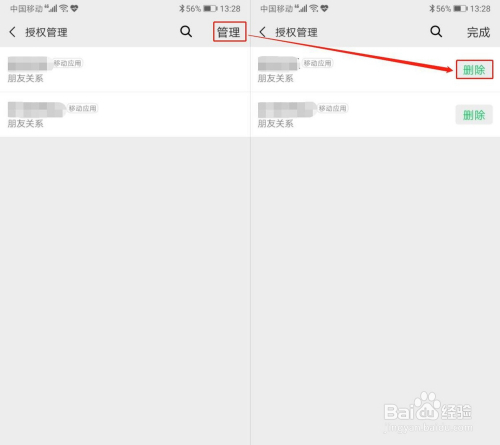This screenshot has width=500, height=445.
Task: Go back using right screen arrow
Action: (263, 32)
